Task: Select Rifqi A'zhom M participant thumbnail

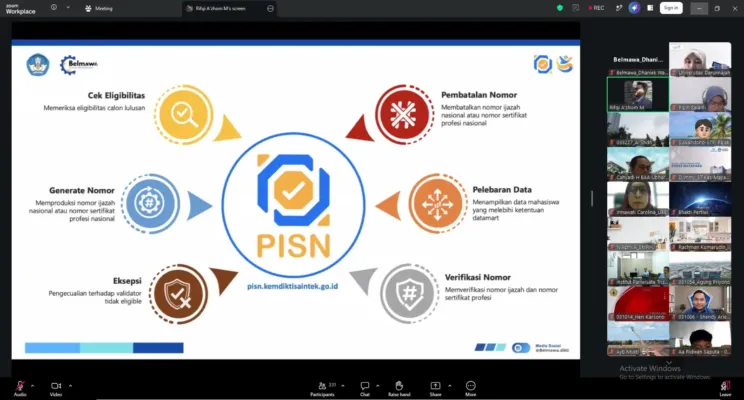Action: [638, 94]
